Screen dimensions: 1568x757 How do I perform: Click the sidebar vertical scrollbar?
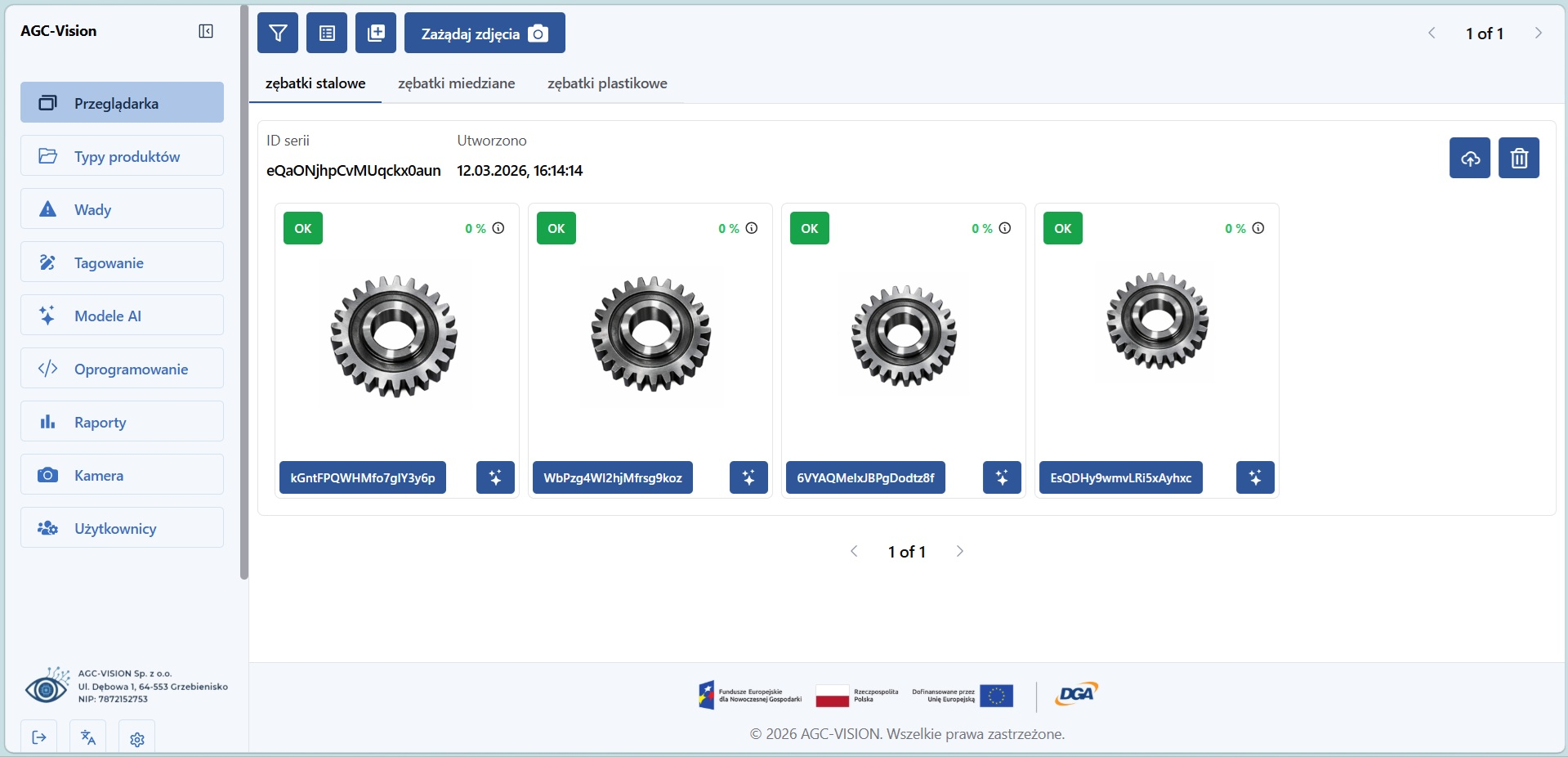(243, 293)
